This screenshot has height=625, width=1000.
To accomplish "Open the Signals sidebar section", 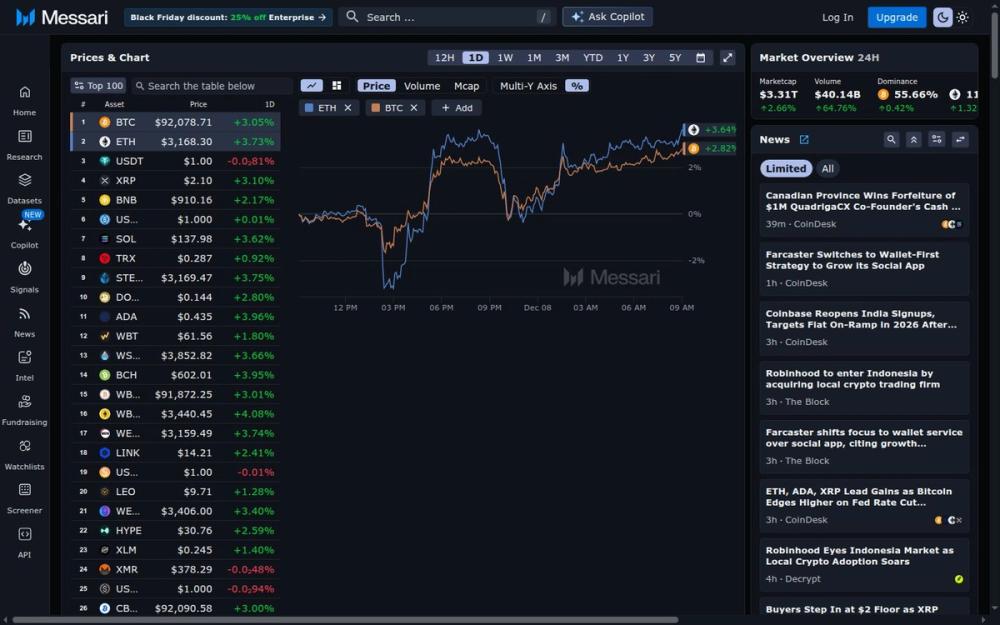I will (x=24, y=277).
